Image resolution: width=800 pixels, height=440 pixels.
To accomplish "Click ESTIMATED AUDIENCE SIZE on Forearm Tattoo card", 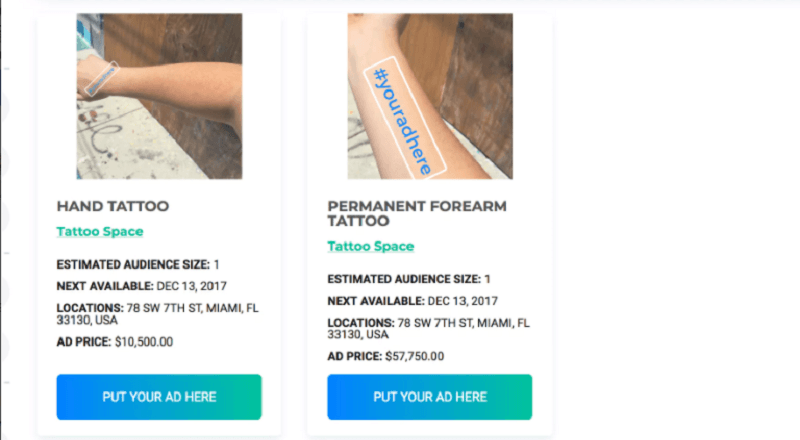I will [x=404, y=279].
